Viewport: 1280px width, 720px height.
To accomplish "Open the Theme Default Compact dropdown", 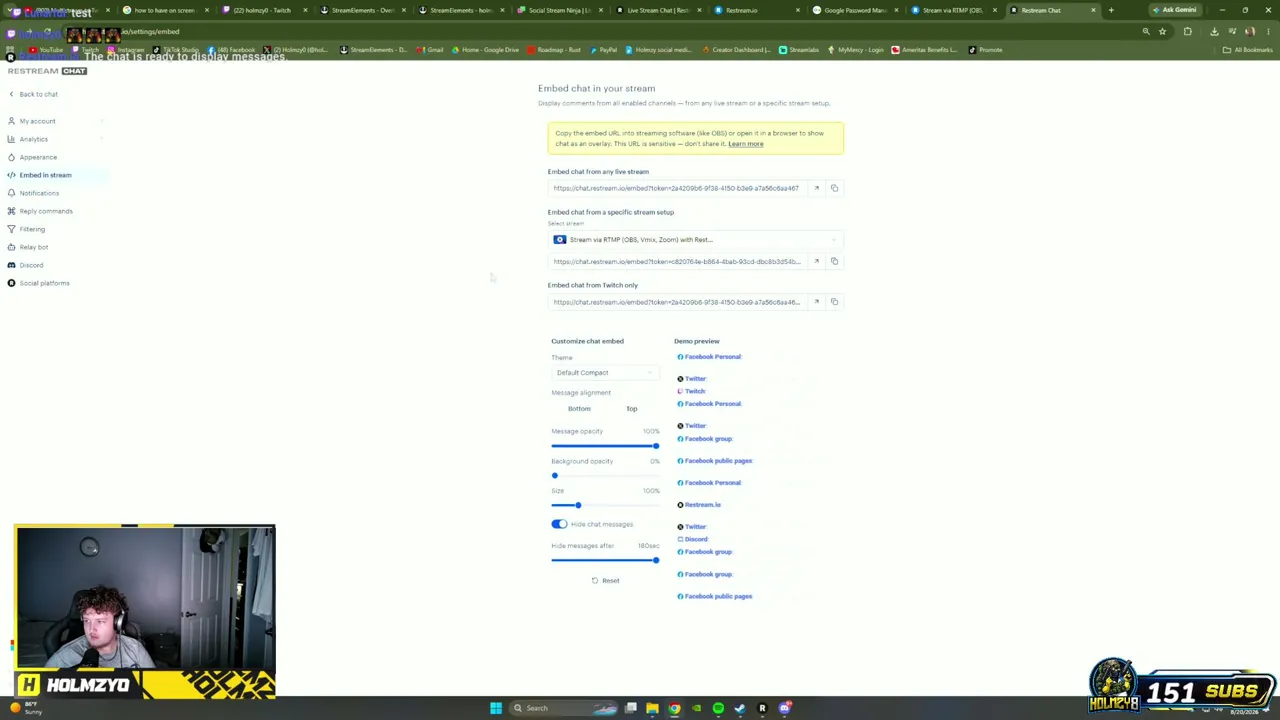I will [x=605, y=373].
